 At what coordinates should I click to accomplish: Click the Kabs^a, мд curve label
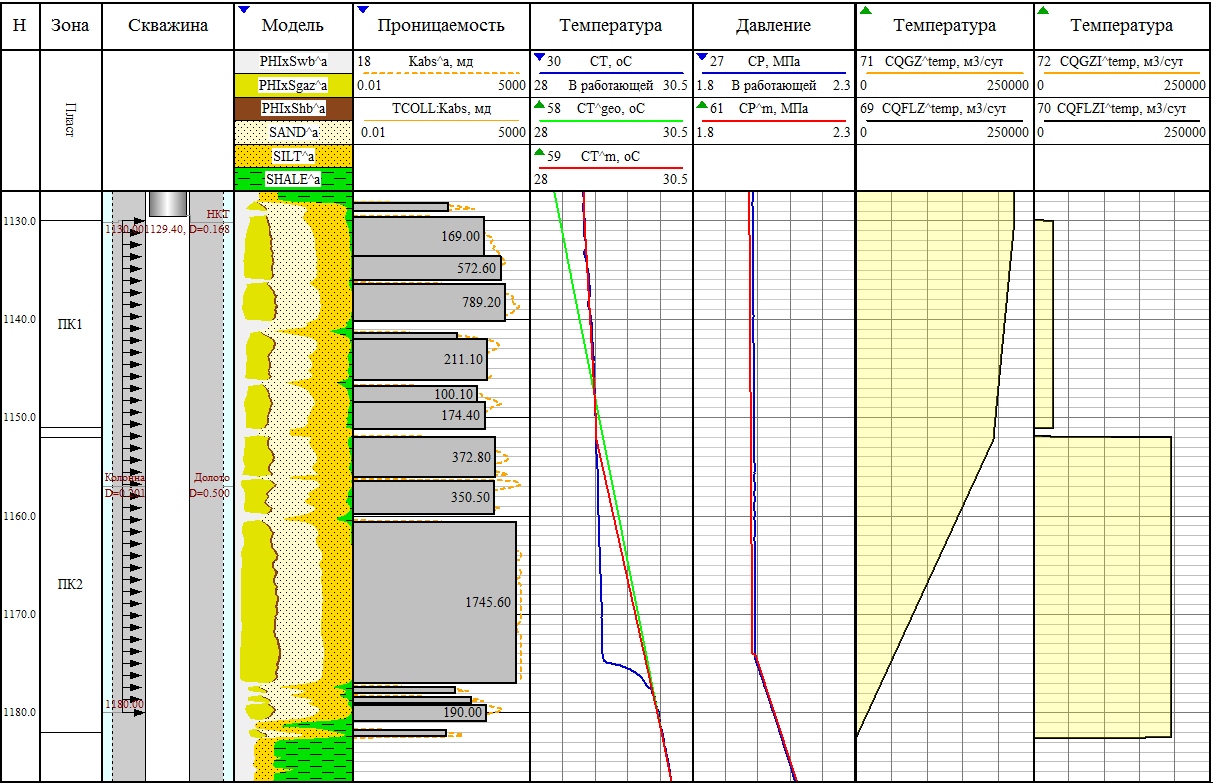tap(440, 62)
